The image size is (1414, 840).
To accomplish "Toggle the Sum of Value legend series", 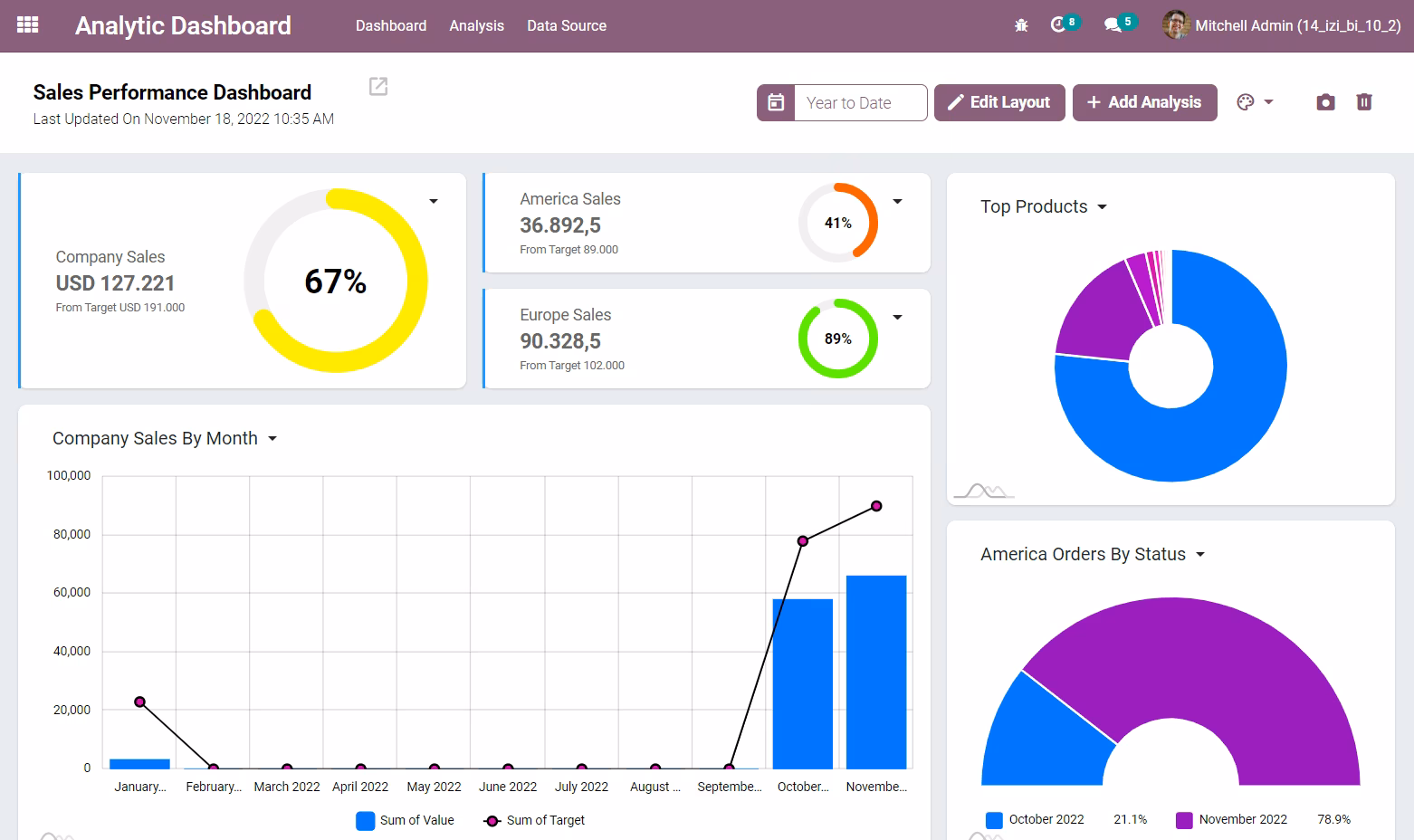I will click(406, 820).
